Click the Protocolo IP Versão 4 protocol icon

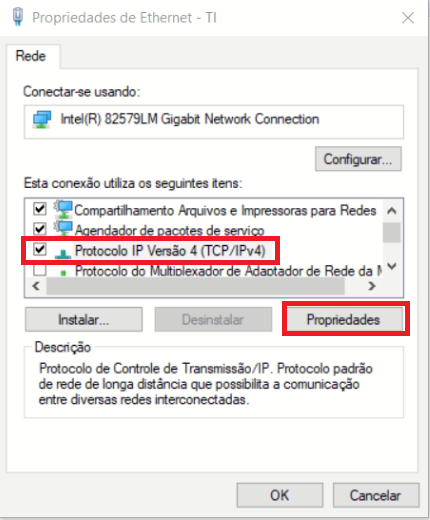(63, 254)
